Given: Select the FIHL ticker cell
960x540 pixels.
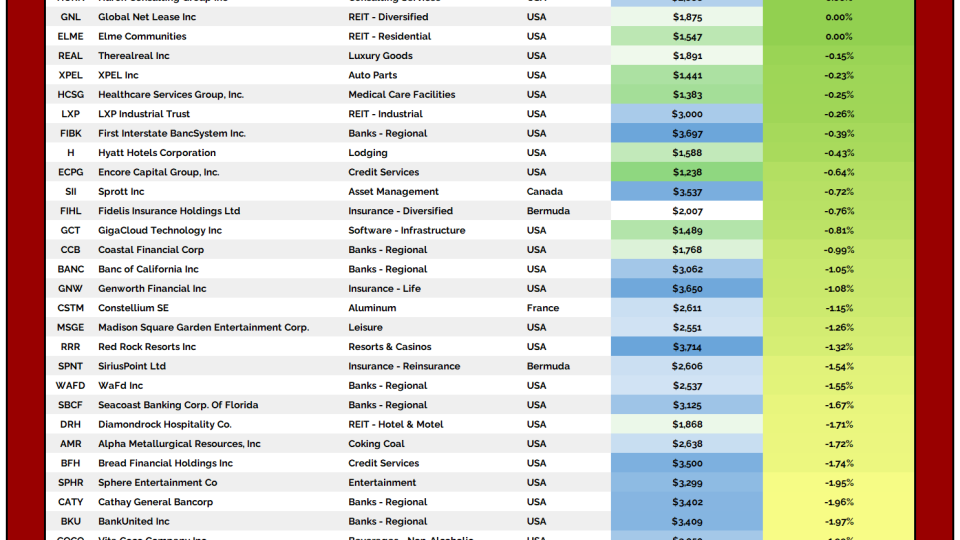Looking at the screenshot, I should click(x=71, y=211).
